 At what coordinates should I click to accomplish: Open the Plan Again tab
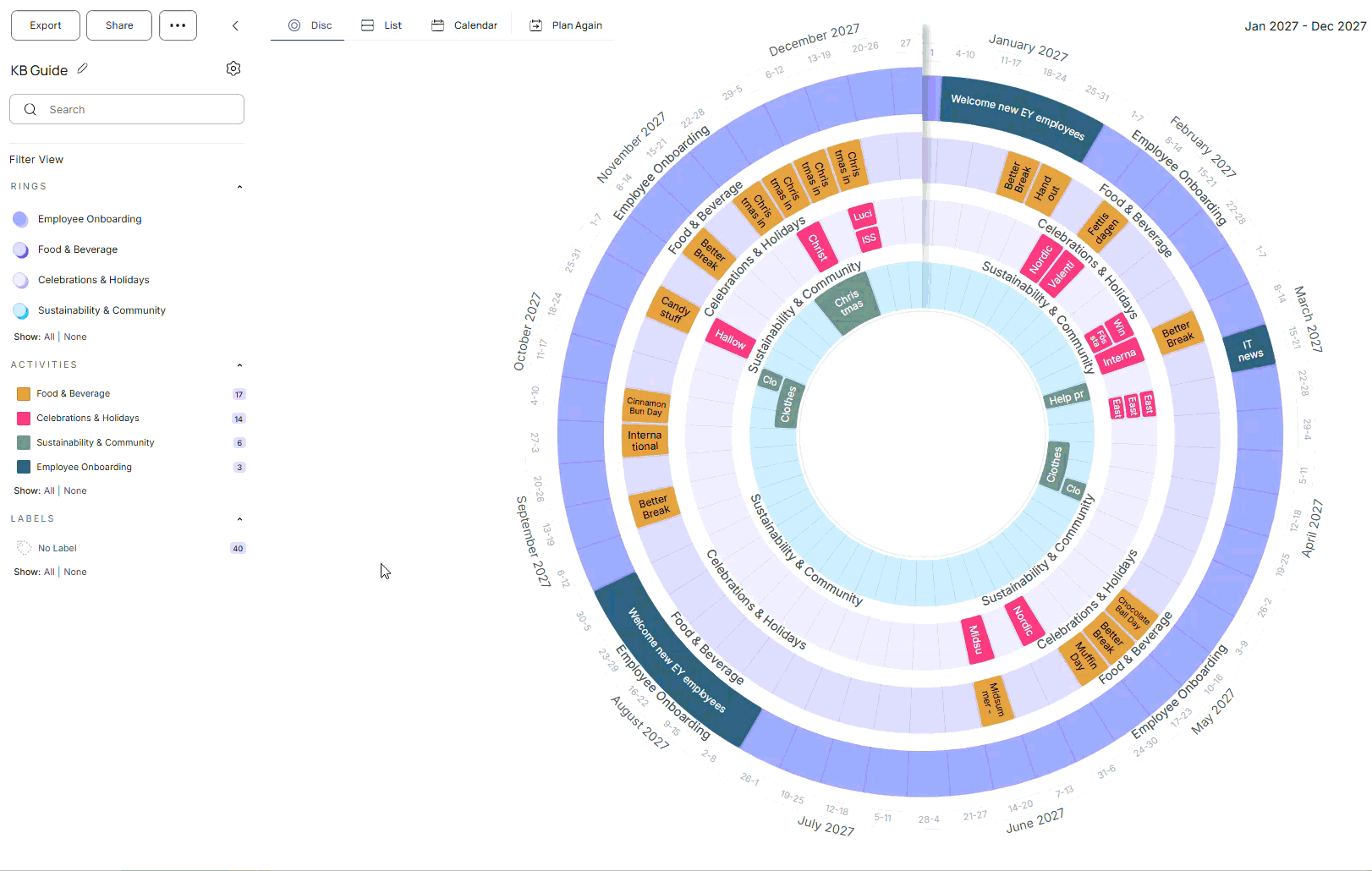[x=565, y=25]
